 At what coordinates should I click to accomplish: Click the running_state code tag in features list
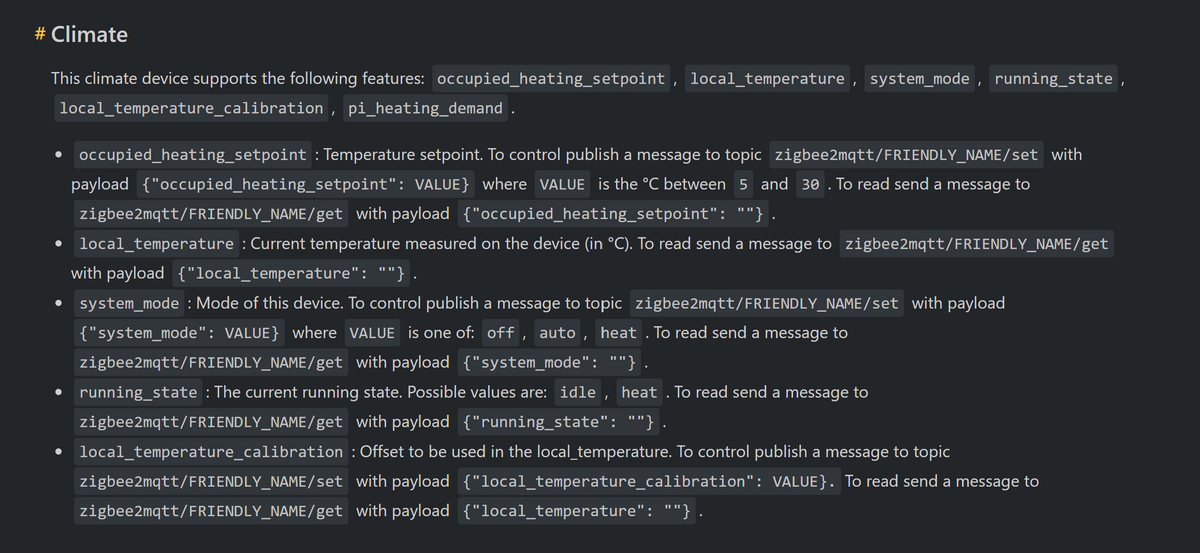coord(1053,78)
